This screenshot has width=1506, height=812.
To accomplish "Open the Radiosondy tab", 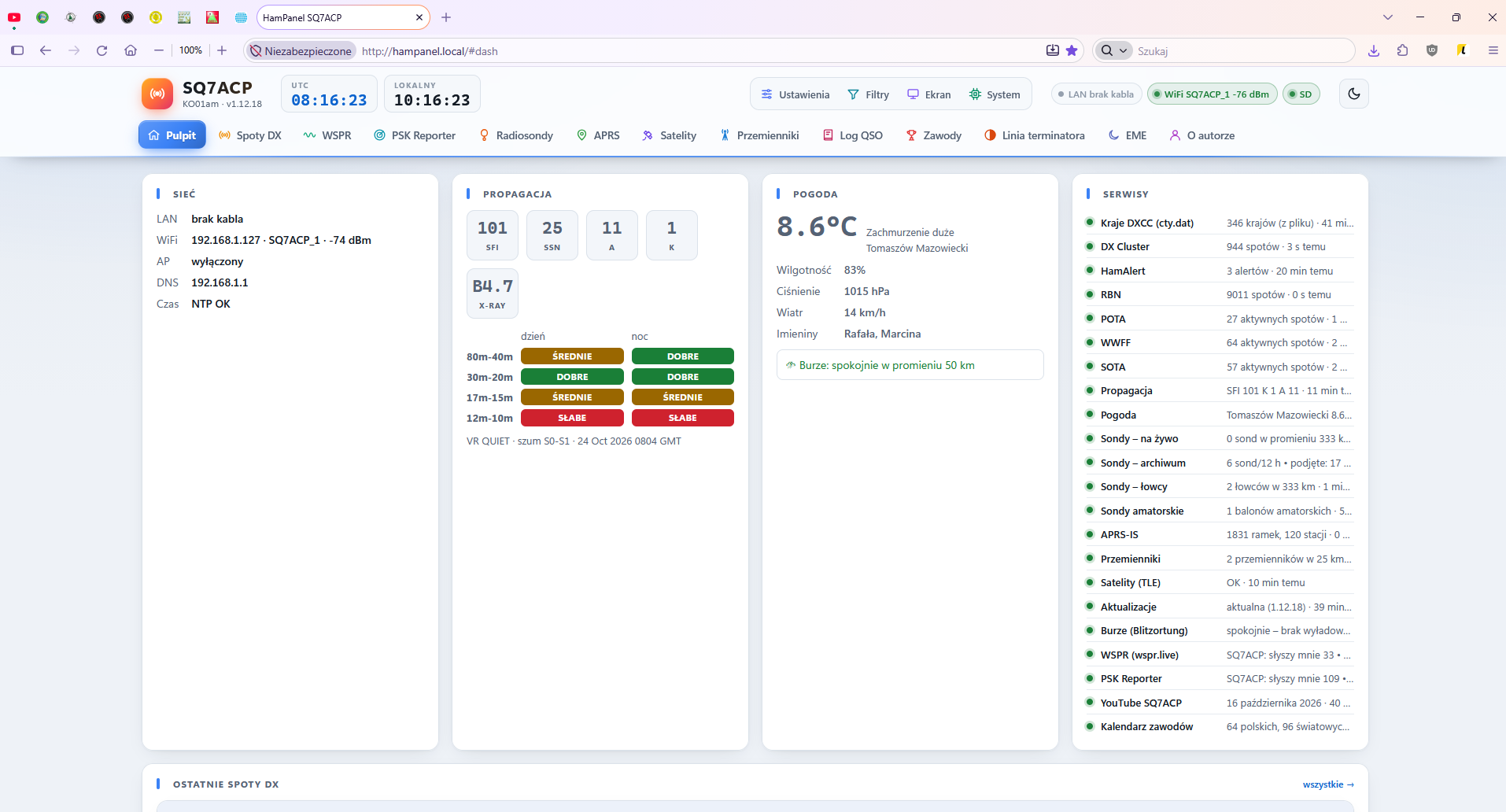I will click(516, 135).
